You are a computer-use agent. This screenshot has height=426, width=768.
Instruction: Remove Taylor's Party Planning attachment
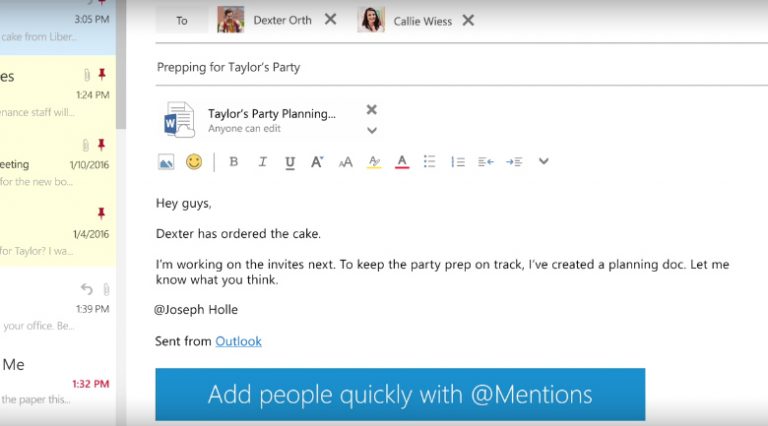click(372, 109)
